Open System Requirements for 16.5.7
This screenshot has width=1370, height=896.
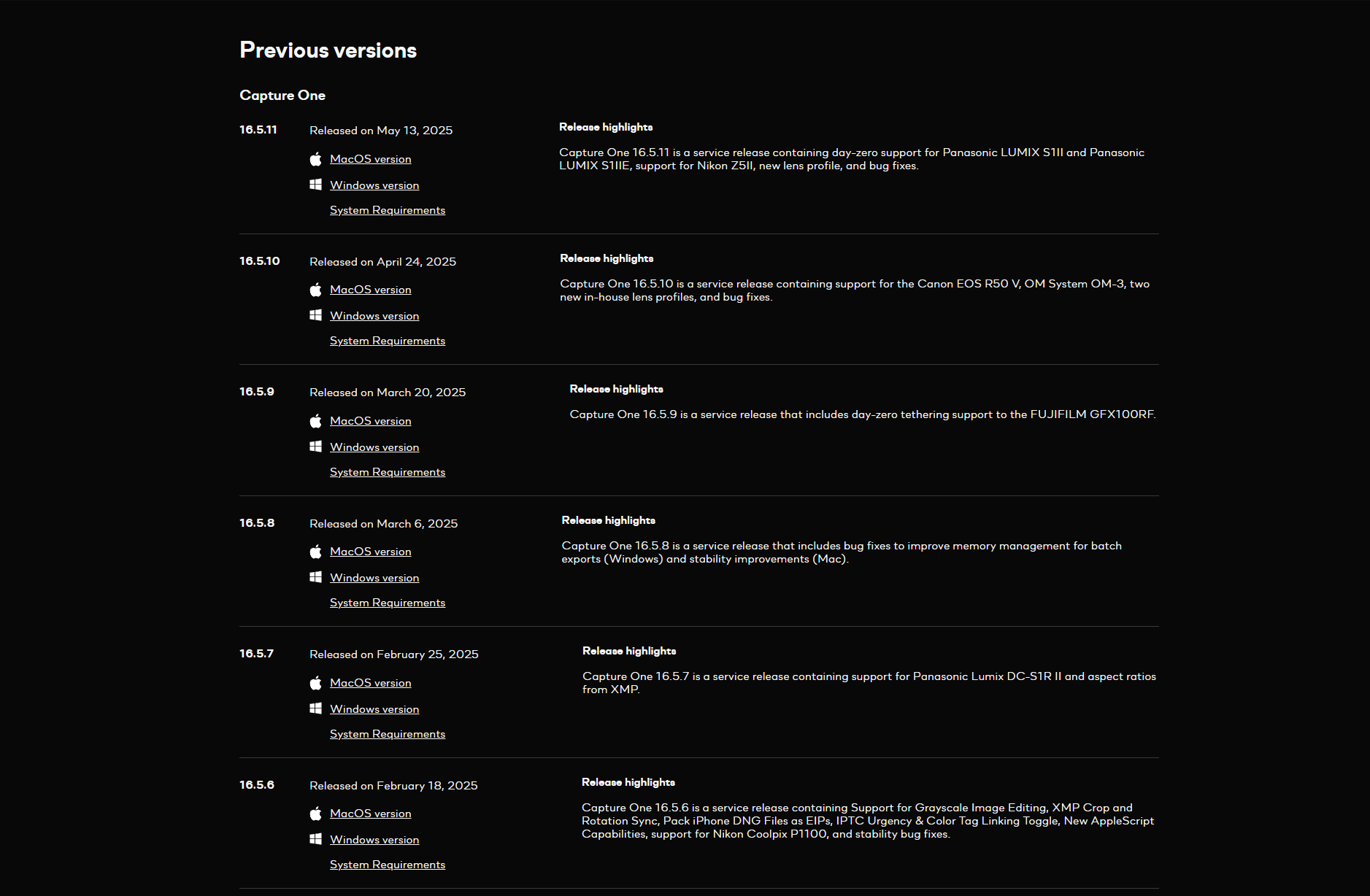click(388, 734)
